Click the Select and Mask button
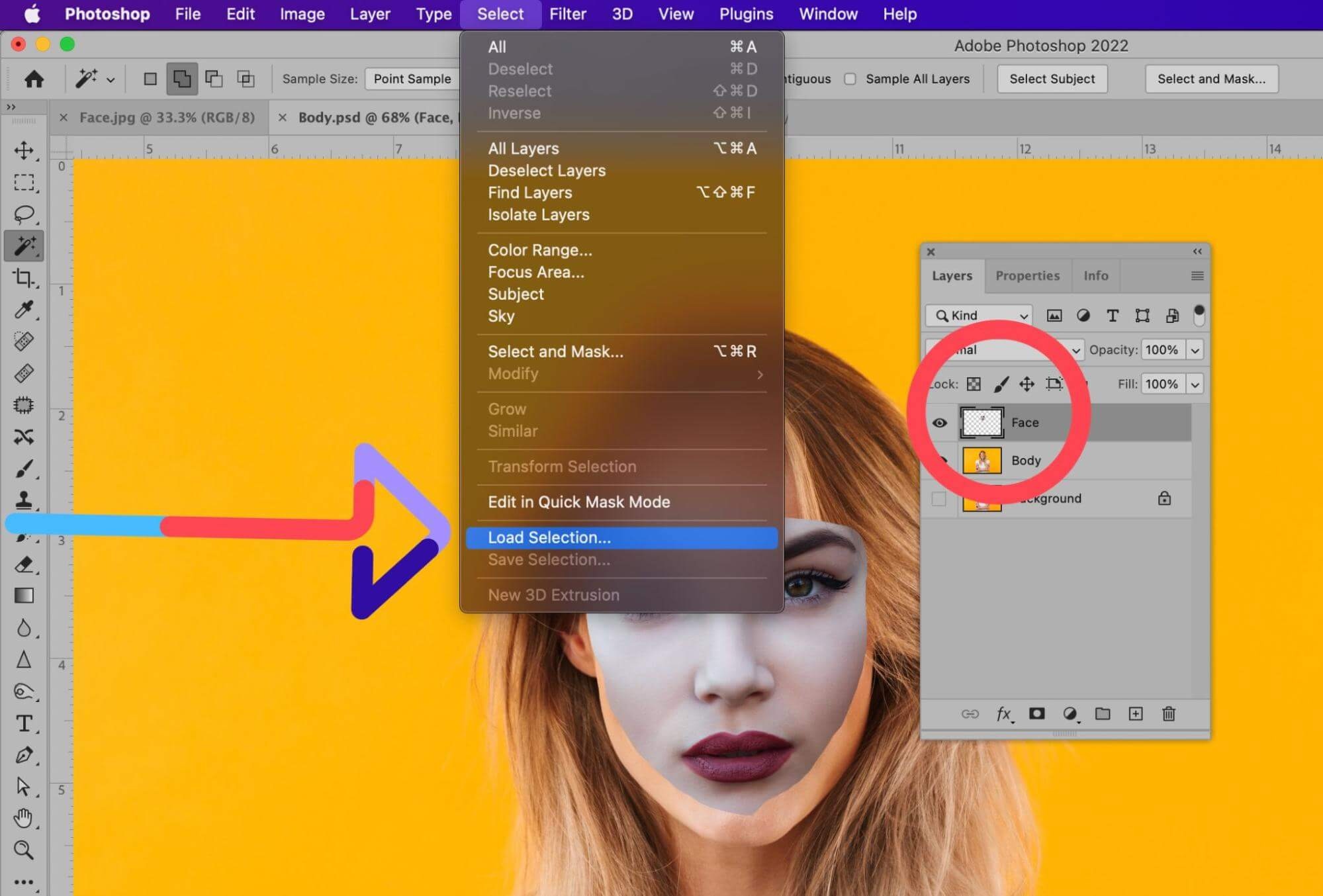1323x896 pixels. (x=1211, y=79)
